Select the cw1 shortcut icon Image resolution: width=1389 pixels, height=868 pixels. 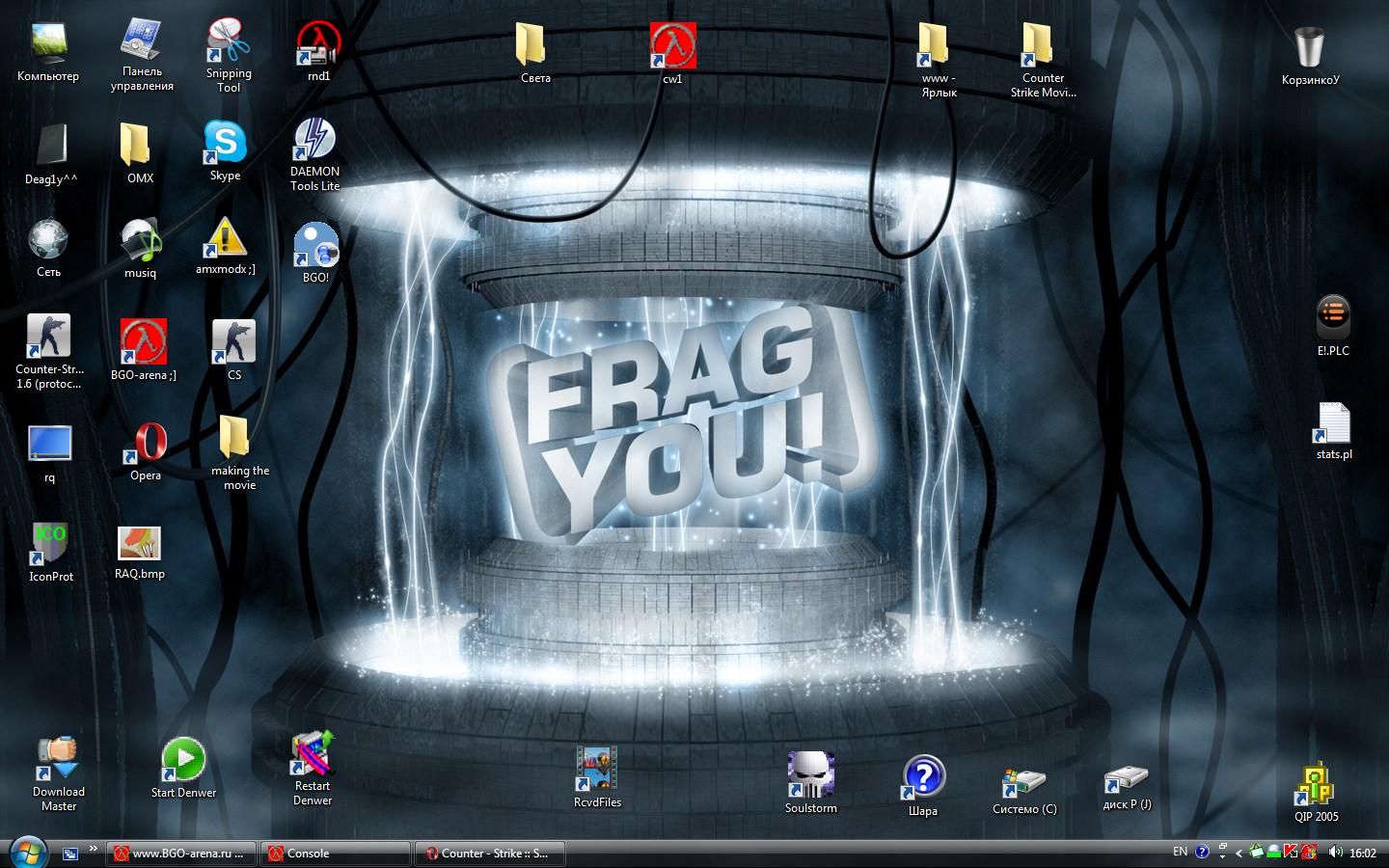672,53
